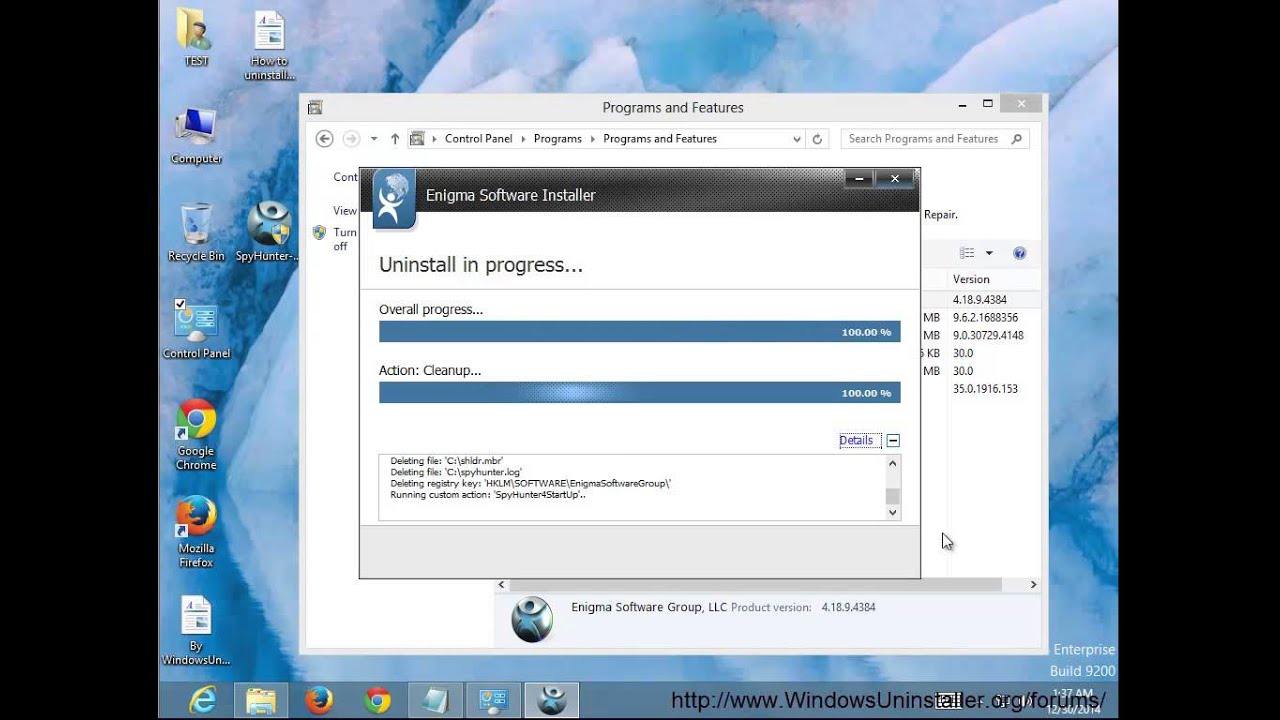Click the search magnifier icon

1017,139
